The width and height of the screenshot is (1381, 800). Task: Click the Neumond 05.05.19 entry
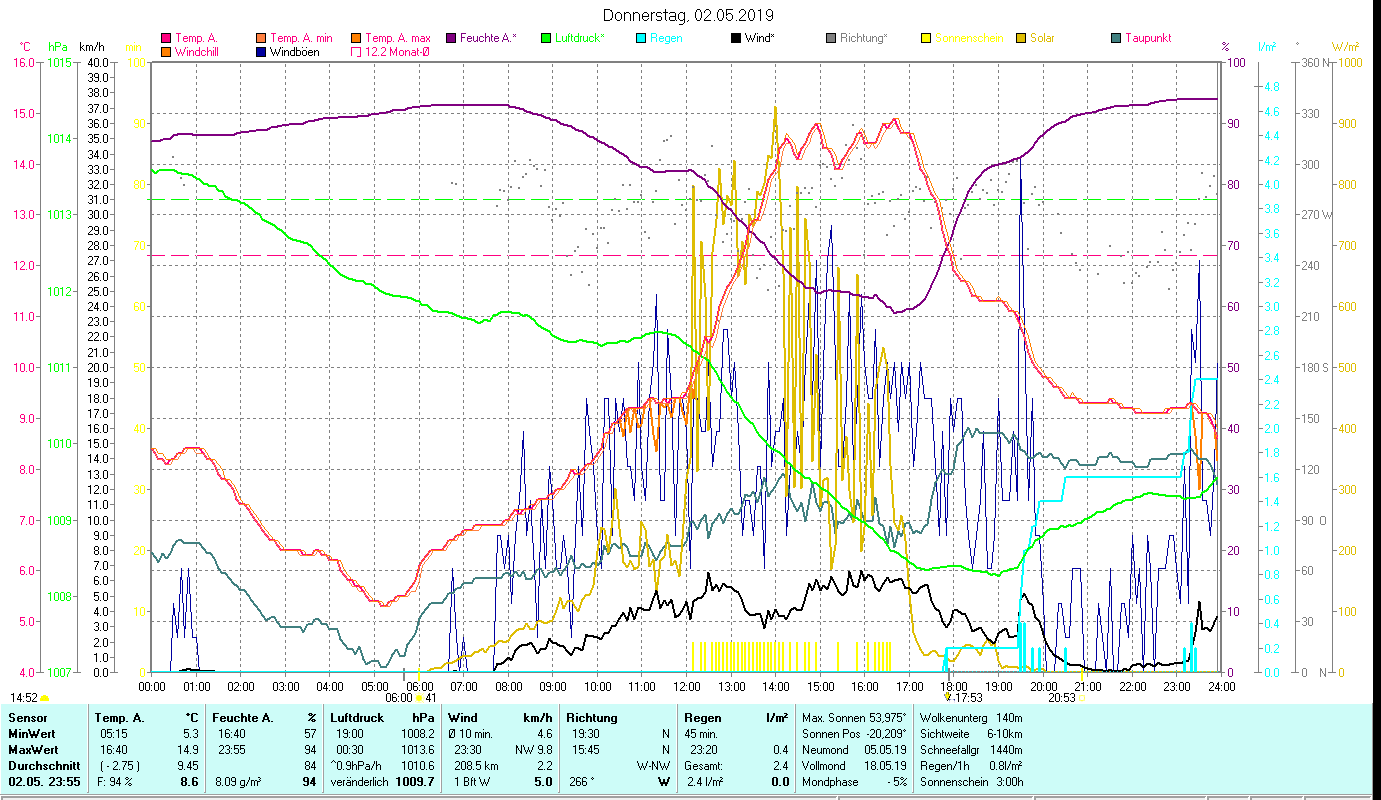pyautogui.click(x=854, y=750)
